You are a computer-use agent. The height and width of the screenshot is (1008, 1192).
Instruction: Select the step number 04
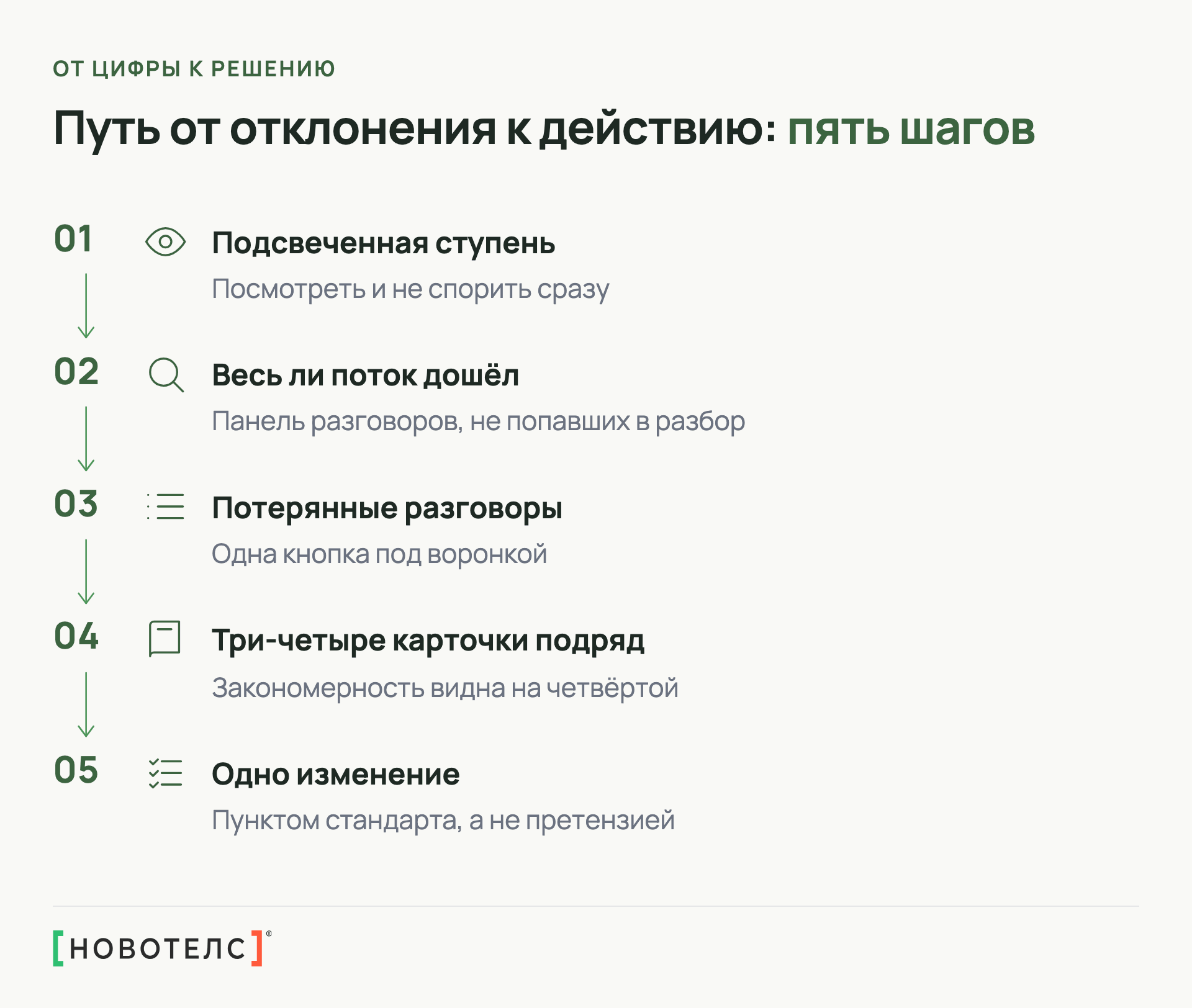(76, 636)
